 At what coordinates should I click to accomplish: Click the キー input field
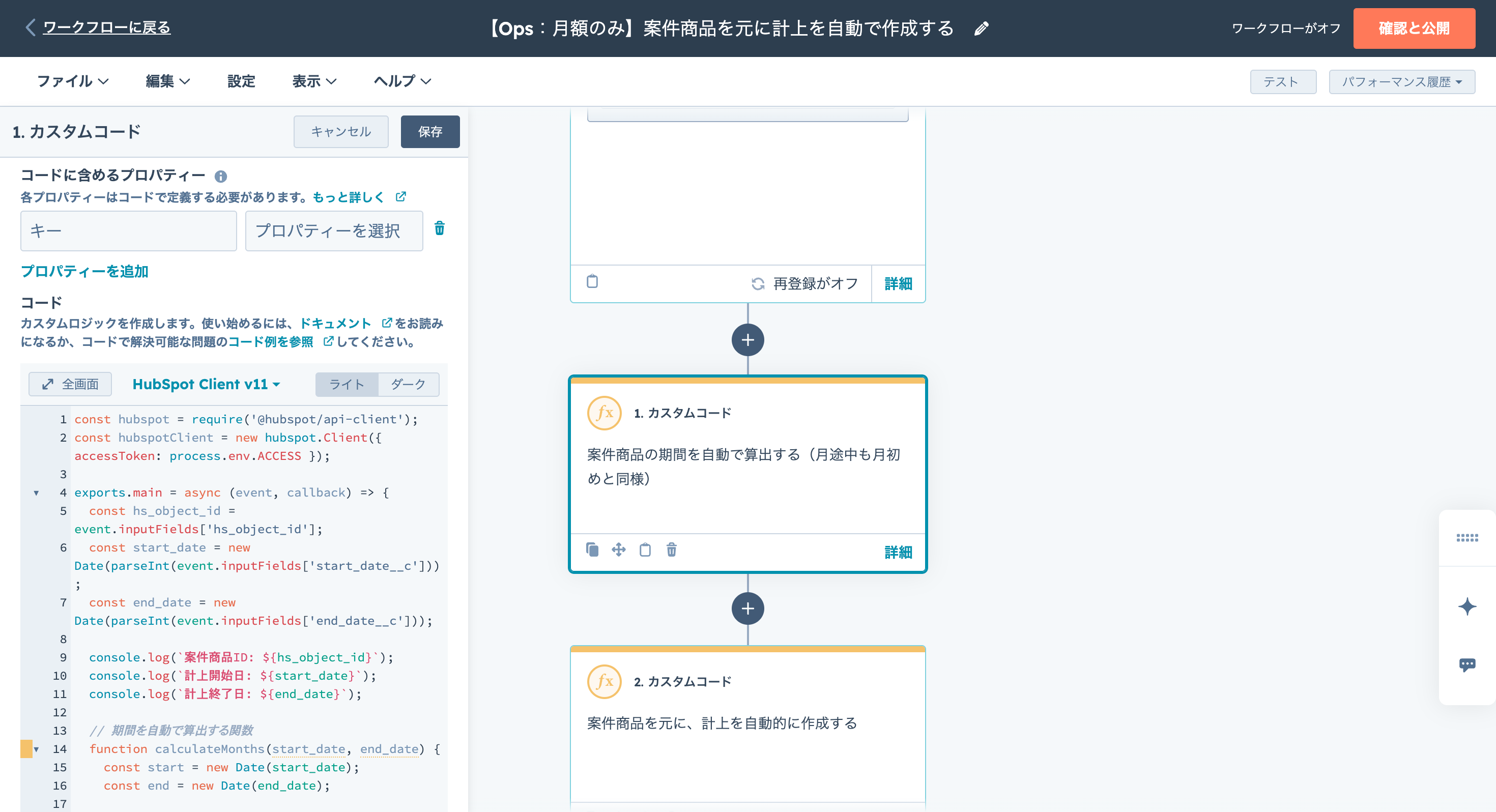[x=128, y=230]
